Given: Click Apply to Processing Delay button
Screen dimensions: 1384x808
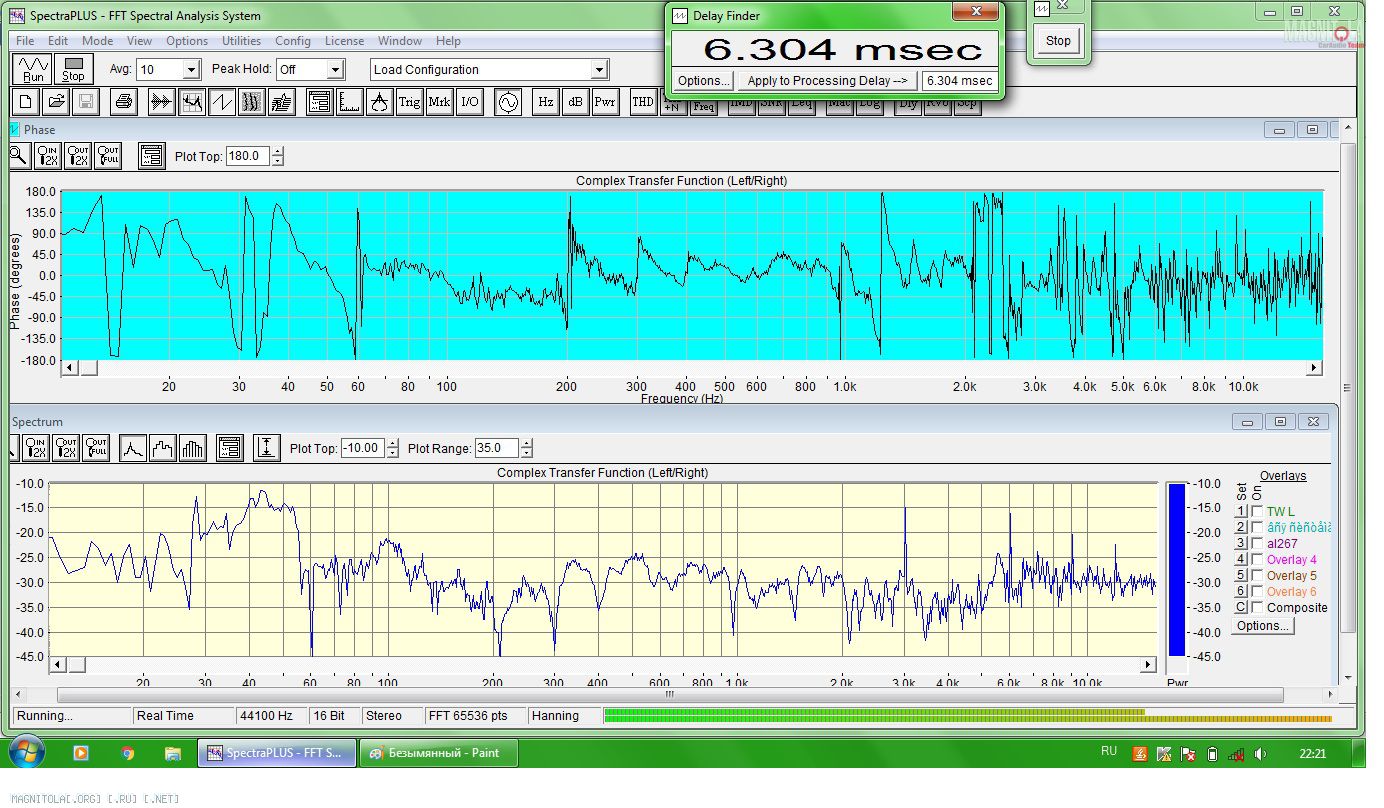Looking at the screenshot, I should click(827, 81).
